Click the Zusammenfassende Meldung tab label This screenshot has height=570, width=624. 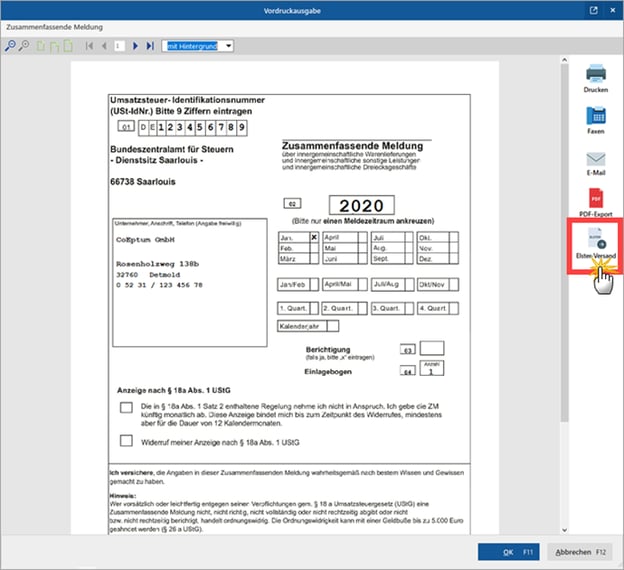(x=52, y=28)
